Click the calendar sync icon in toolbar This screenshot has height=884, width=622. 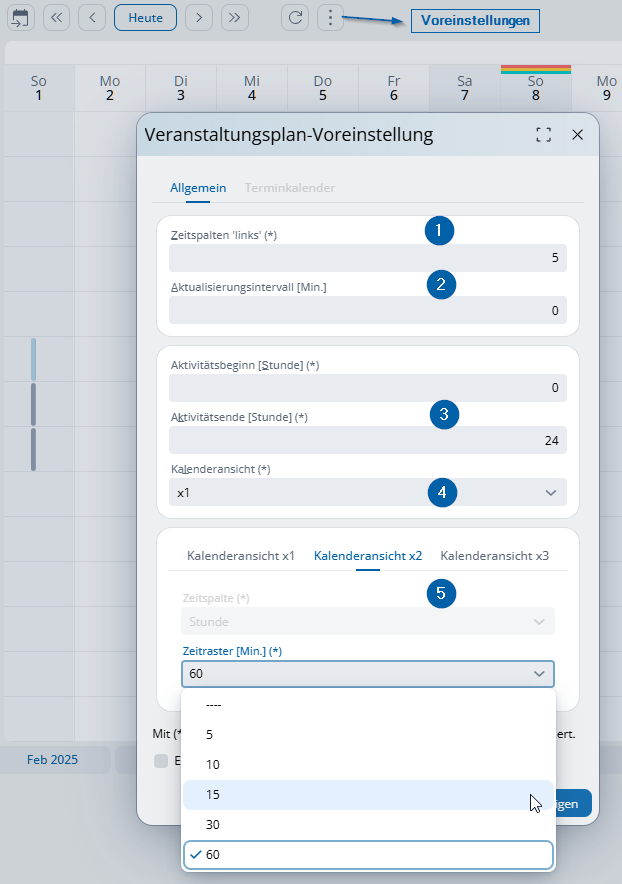[20, 17]
